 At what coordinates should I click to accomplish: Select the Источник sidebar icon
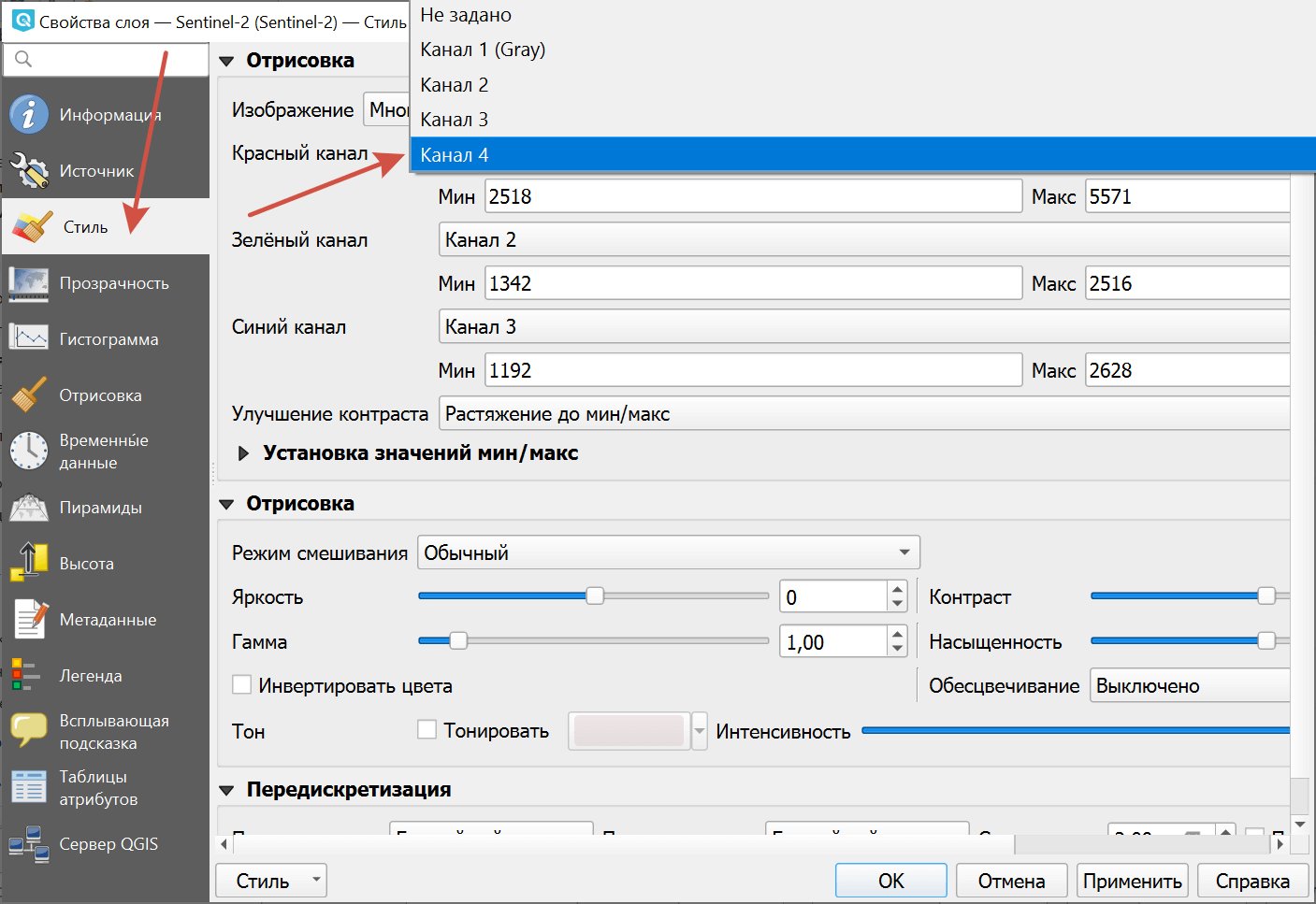(x=28, y=170)
